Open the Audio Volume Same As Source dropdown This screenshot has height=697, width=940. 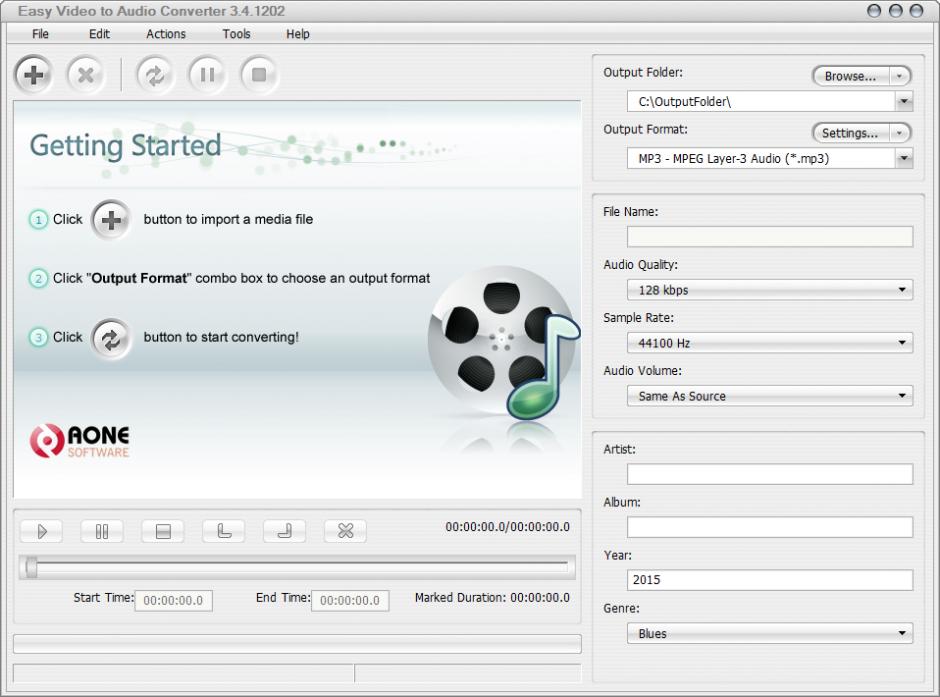(770, 396)
